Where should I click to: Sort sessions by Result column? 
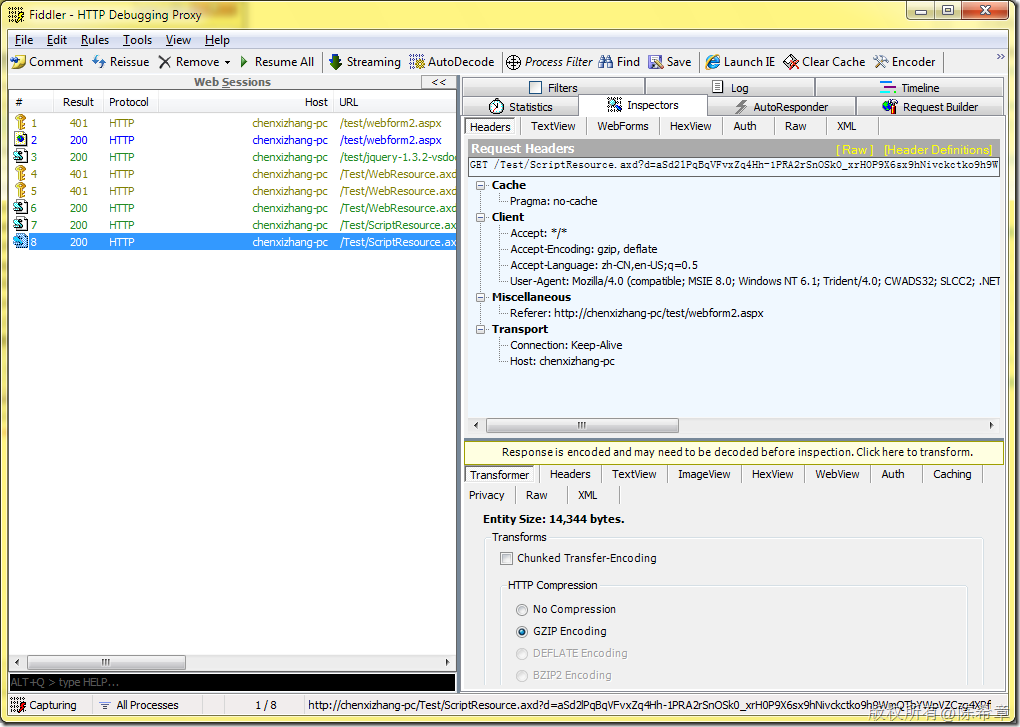(78, 102)
